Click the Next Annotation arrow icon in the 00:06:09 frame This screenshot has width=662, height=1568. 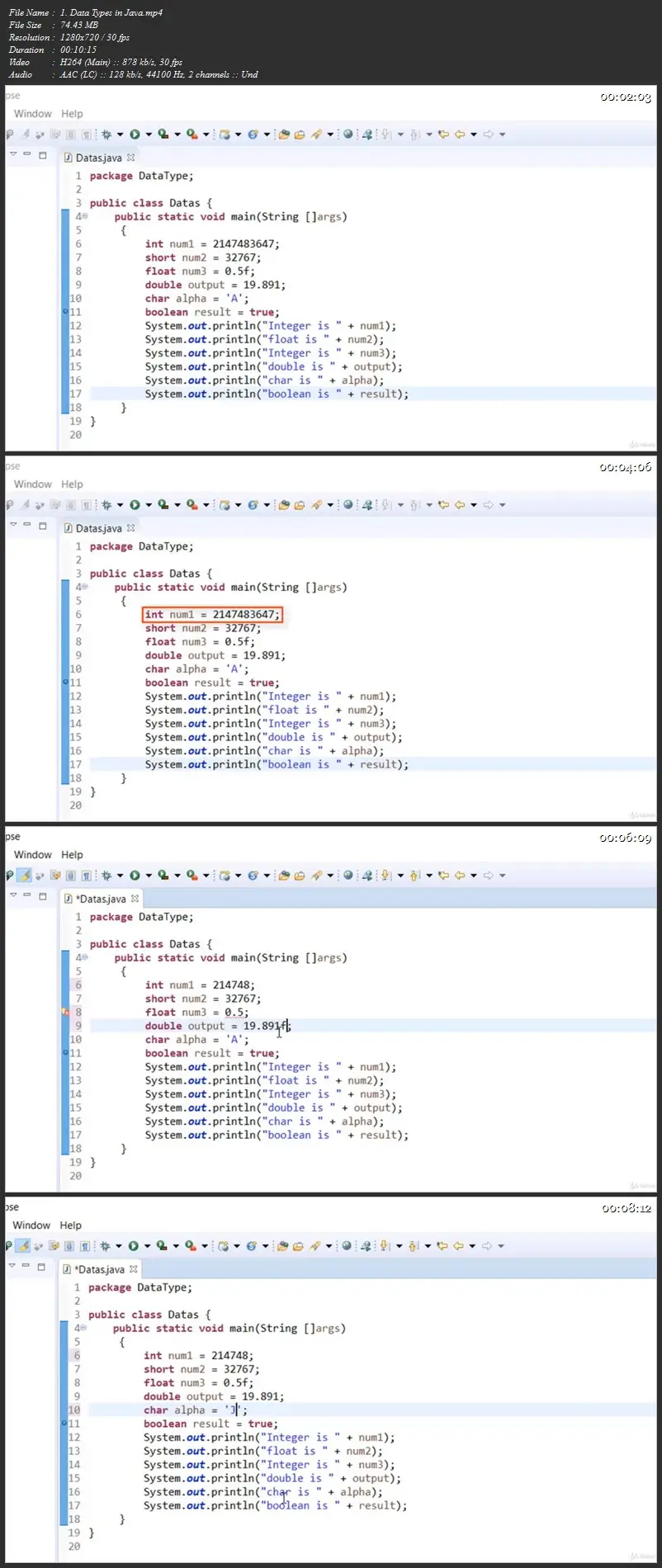pyautogui.click(x=385, y=875)
